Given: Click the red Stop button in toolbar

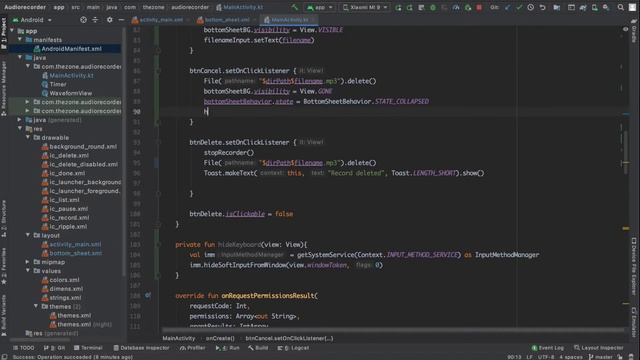Looking at the screenshot, I should pyautogui.click(x=479, y=7).
